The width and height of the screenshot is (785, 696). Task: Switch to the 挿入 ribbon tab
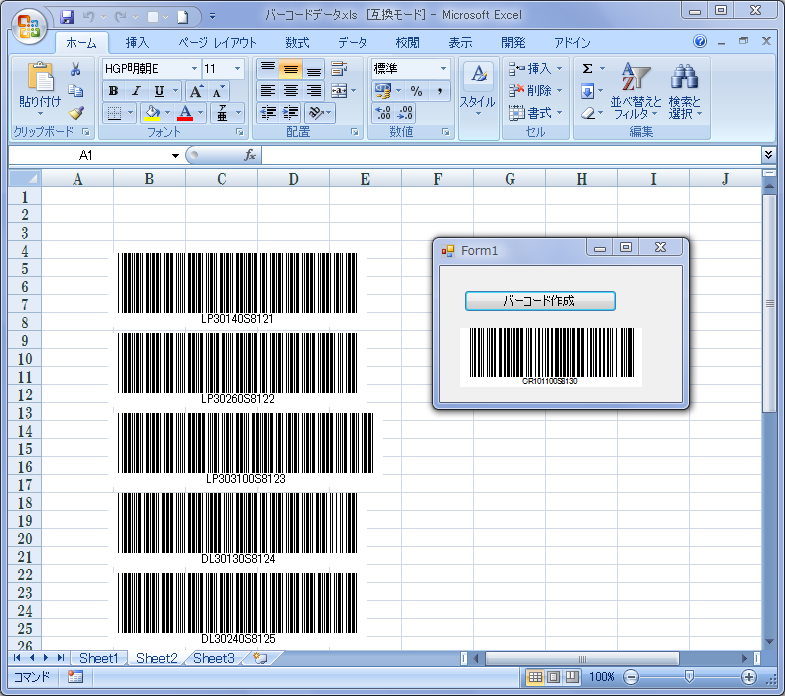[x=137, y=43]
